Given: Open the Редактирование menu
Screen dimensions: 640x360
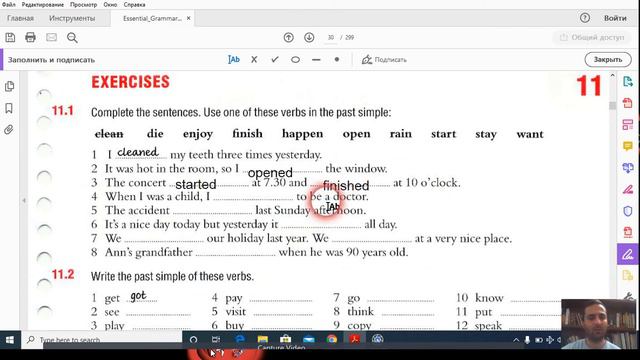Looking at the screenshot, I should (43, 5).
